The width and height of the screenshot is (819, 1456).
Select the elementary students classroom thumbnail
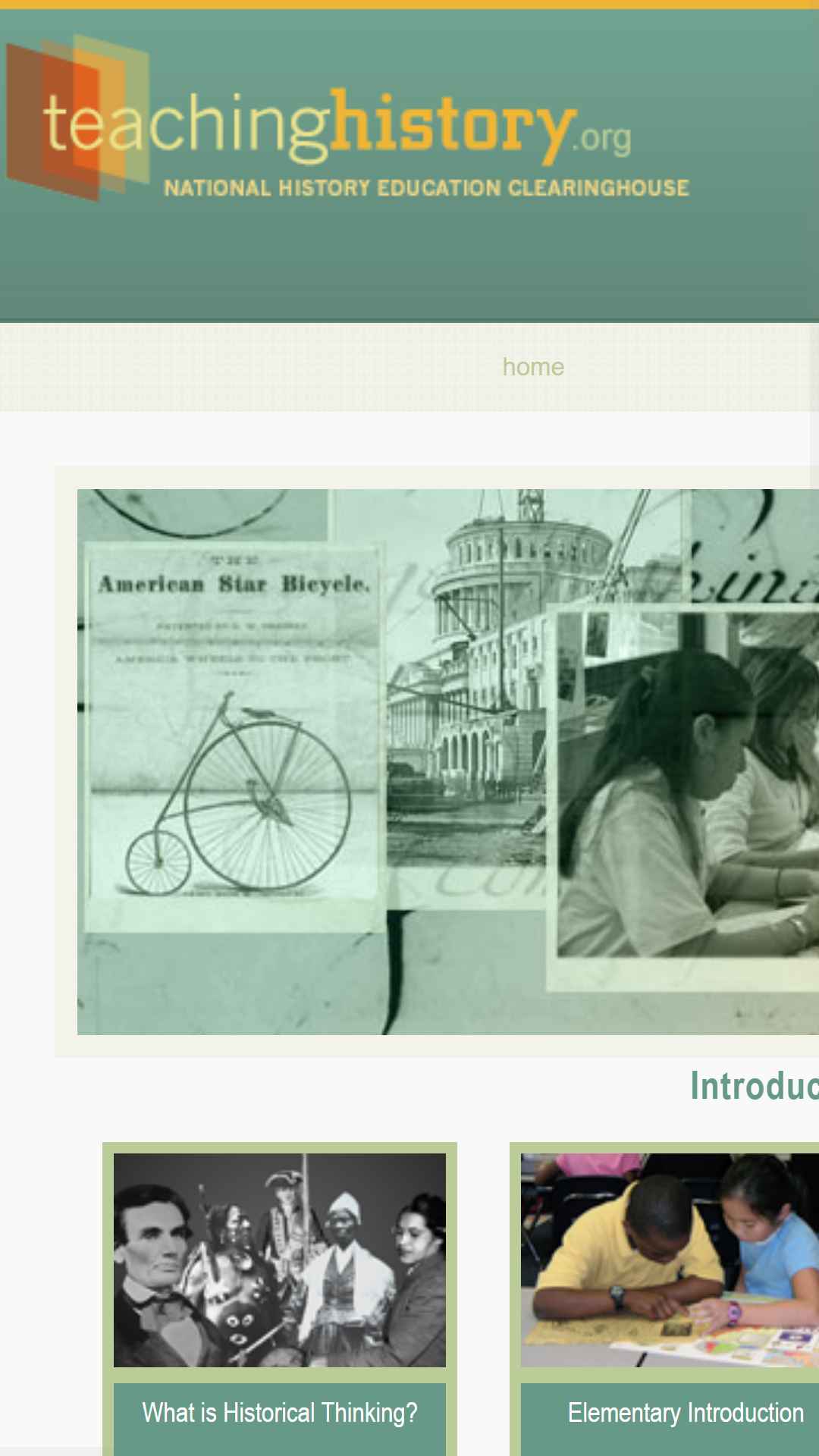pyautogui.click(x=670, y=1260)
